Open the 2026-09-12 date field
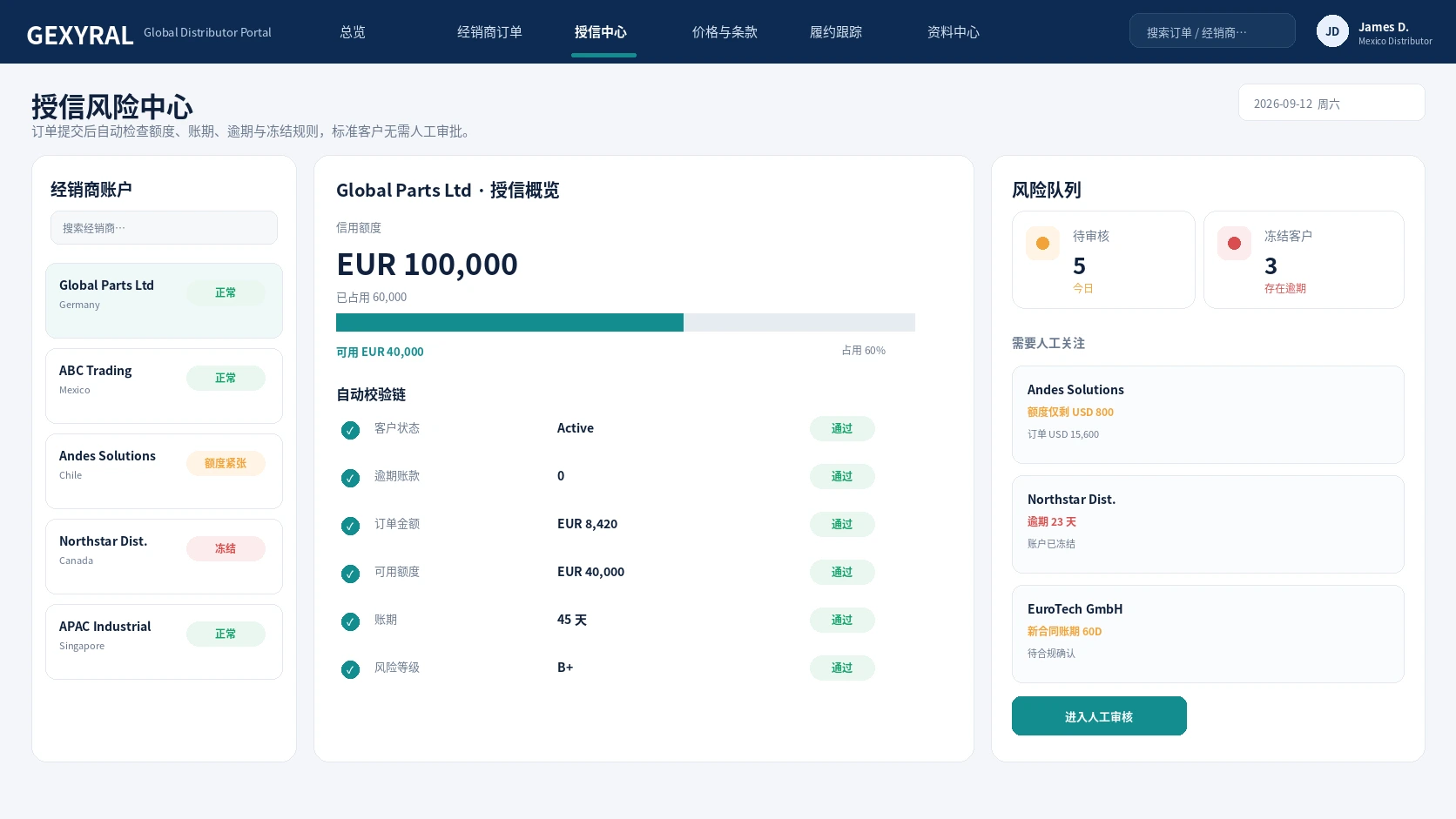The height and width of the screenshot is (819, 1456). [x=1331, y=103]
